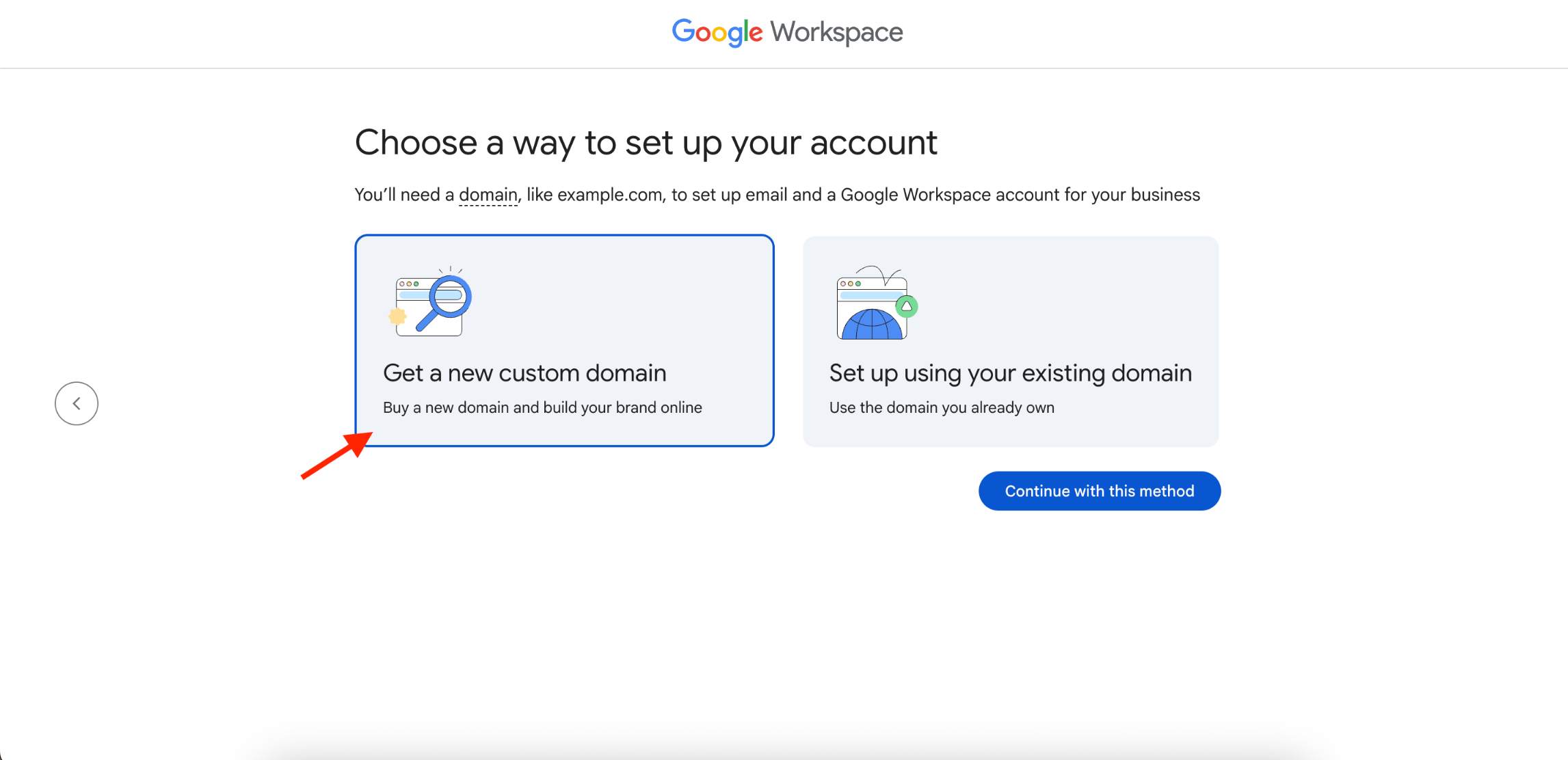Open the domain term explanation in the subtitle
1568x760 pixels.
click(x=488, y=194)
